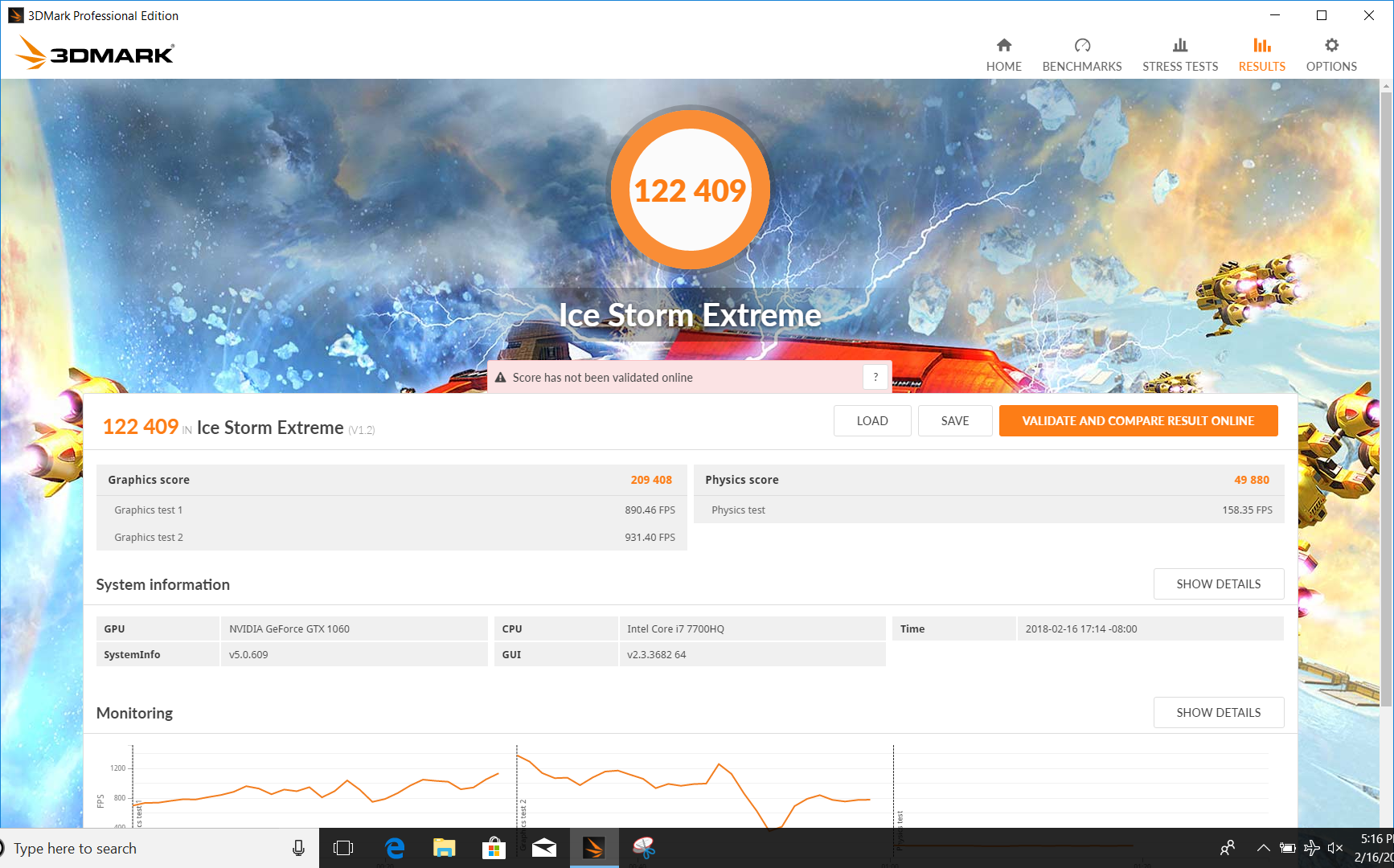Click 931.40 FPS for Graphics test 2
The width and height of the screenshot is (1394, 868).
(x=650, y=538)
